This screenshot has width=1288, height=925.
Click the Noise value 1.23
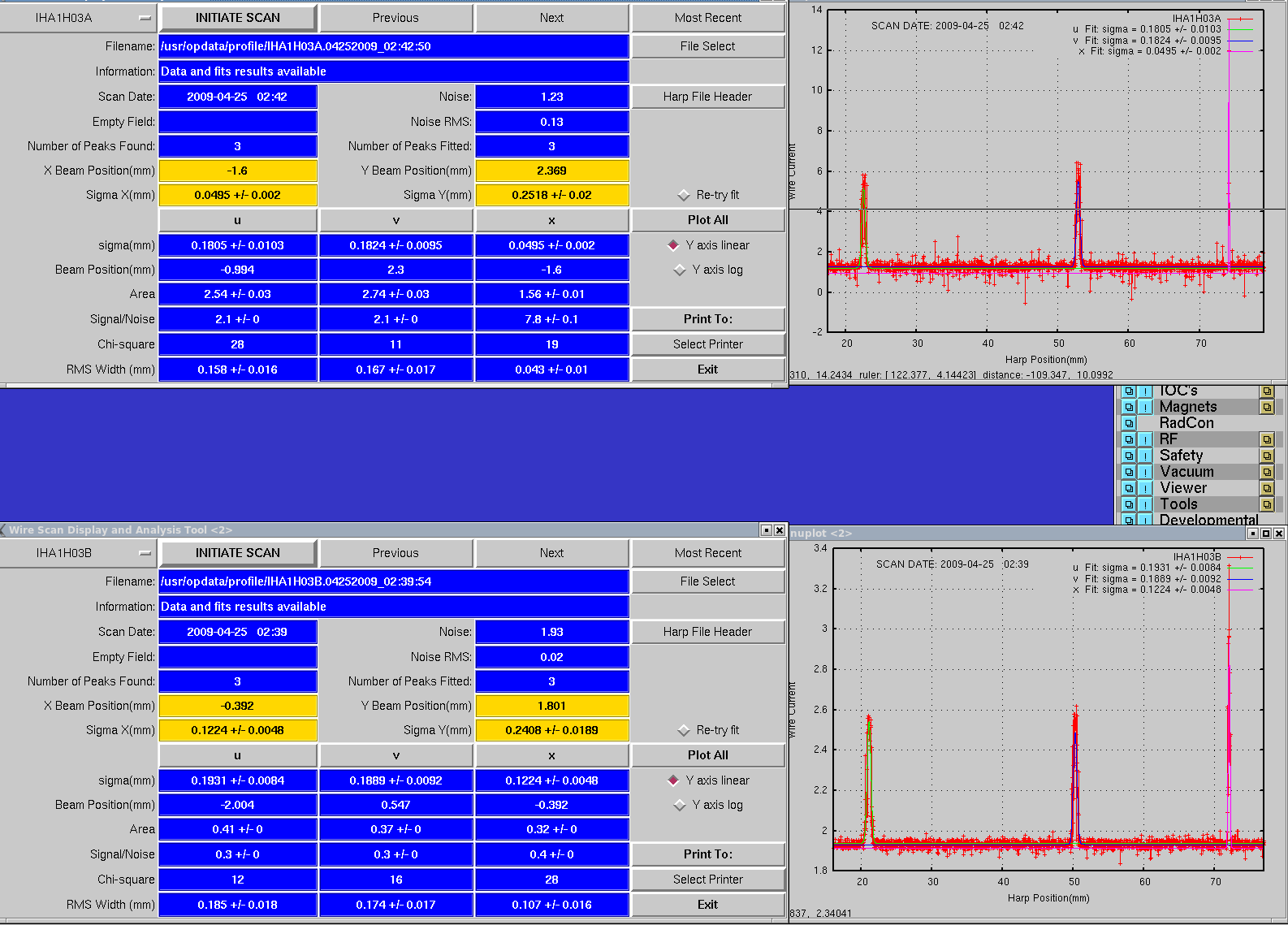tap(551, 97)
